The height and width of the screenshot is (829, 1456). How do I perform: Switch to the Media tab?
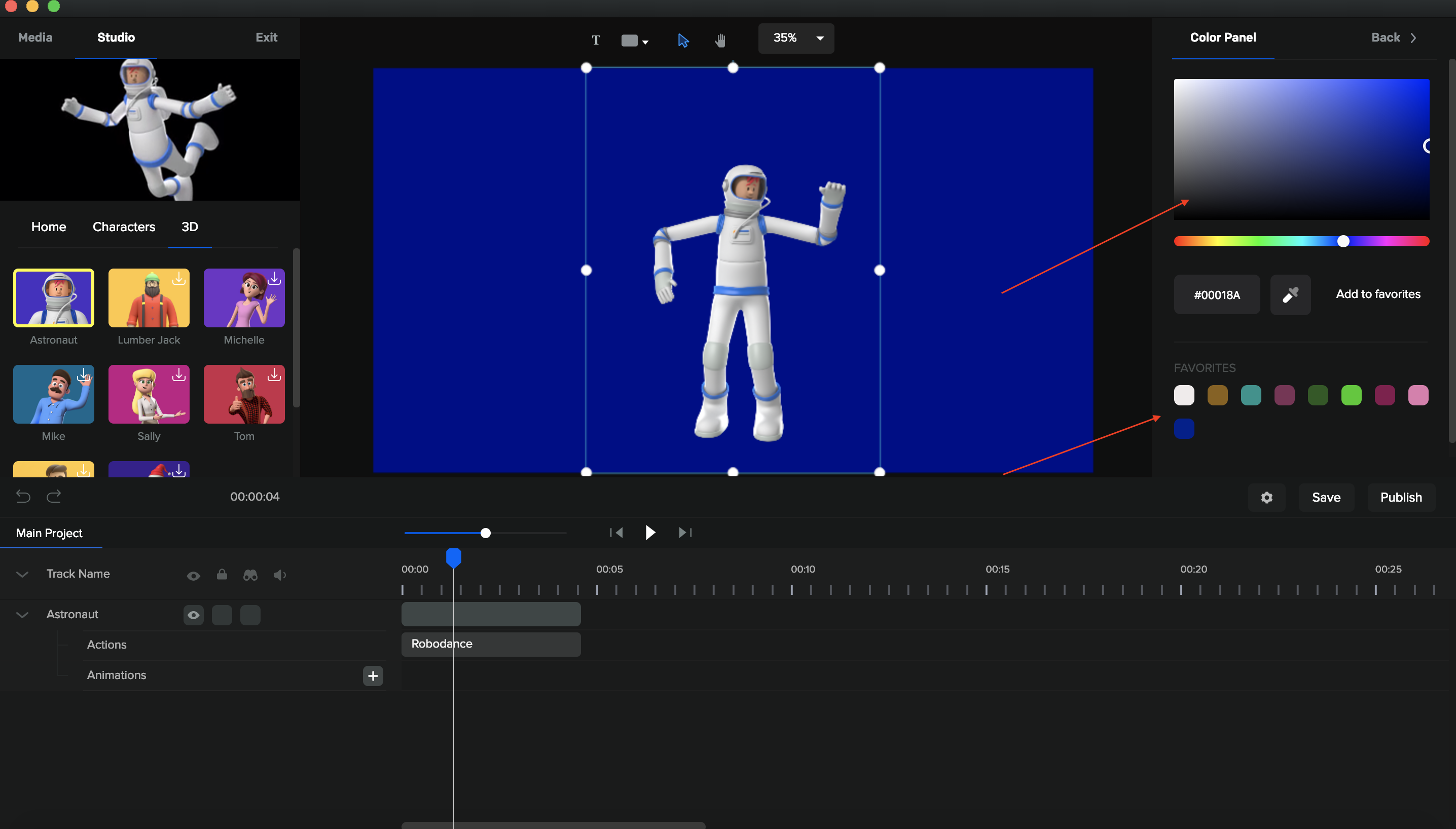click(x=35, y=37)
